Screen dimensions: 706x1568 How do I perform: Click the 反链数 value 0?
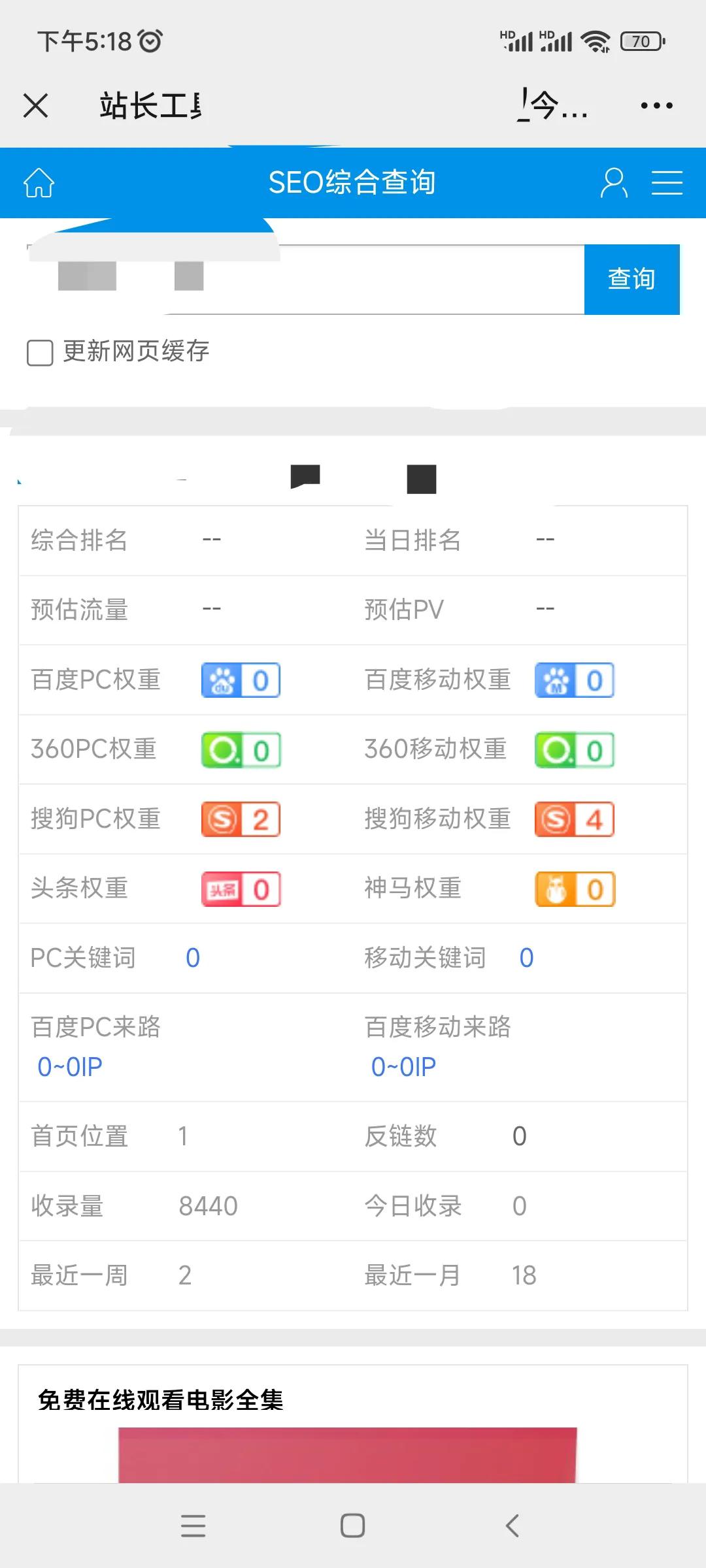pyautogui.click(x=520, y=1136)
